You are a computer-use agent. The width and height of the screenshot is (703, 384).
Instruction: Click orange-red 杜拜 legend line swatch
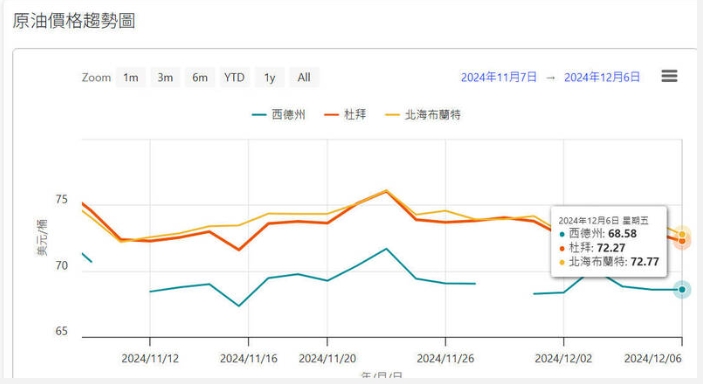(331, 115)
